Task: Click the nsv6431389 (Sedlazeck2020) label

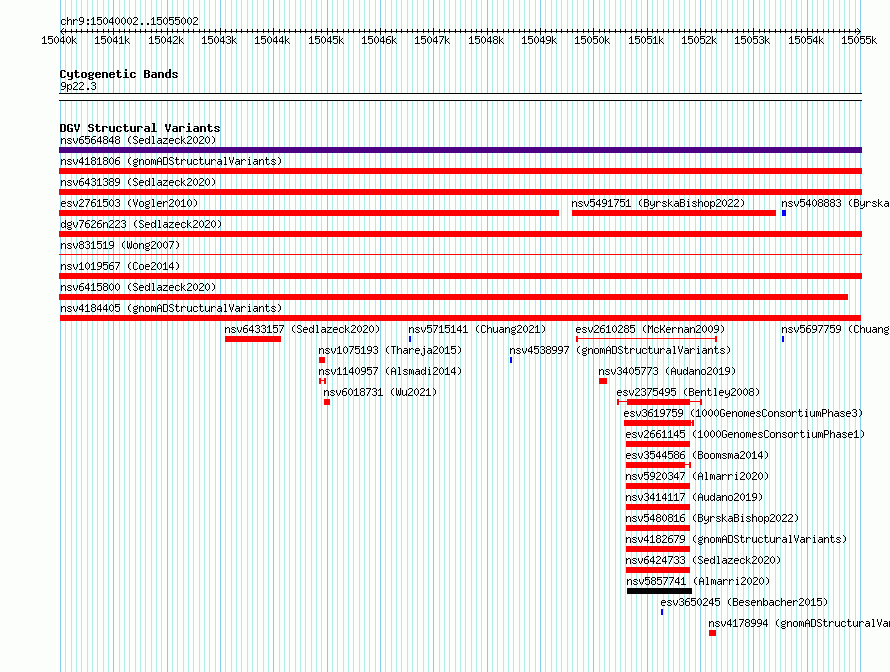Action: point(138,182)
